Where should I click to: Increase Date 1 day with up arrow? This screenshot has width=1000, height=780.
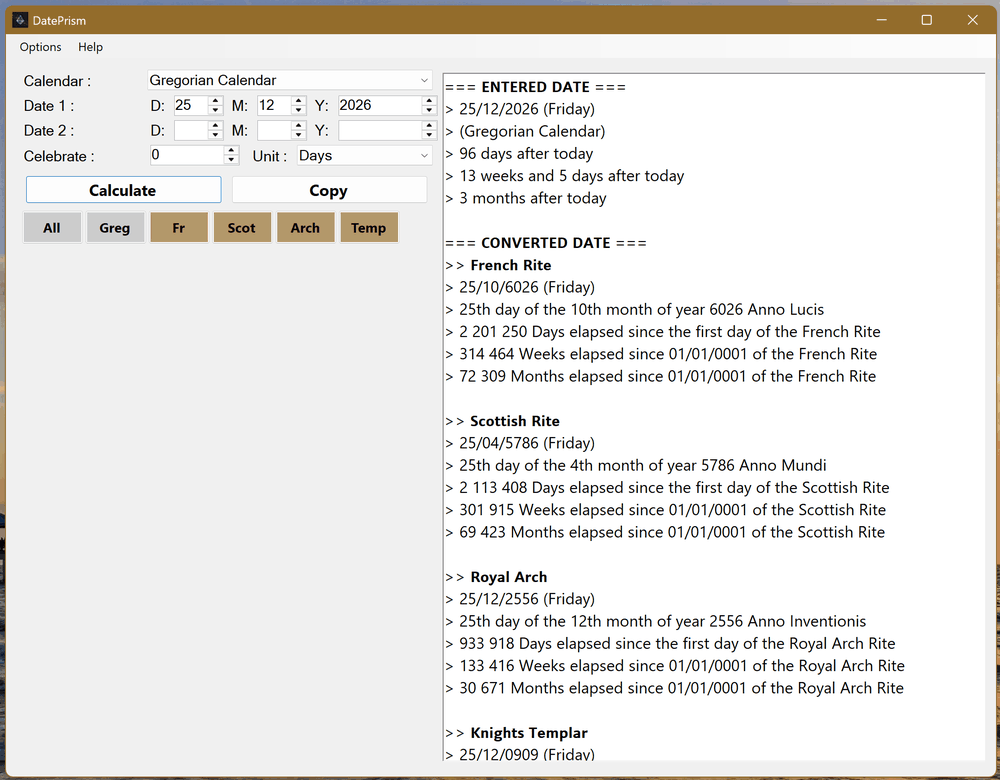coord(216,101)
